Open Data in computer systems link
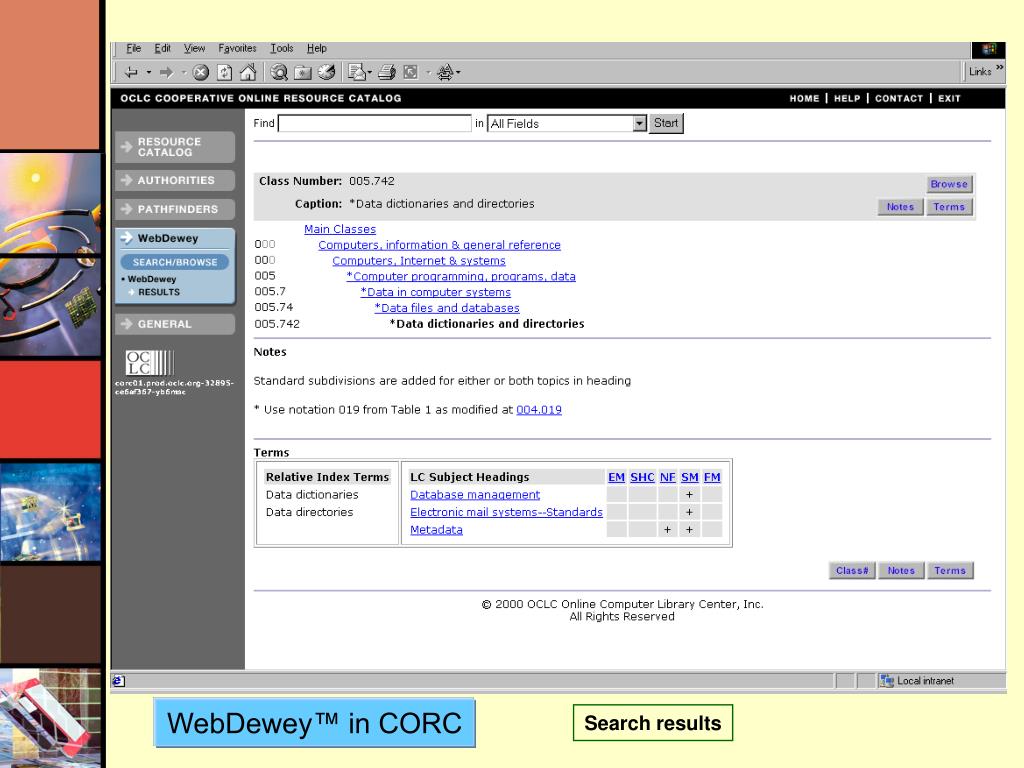1024x768 pixels. click(436, 292)
